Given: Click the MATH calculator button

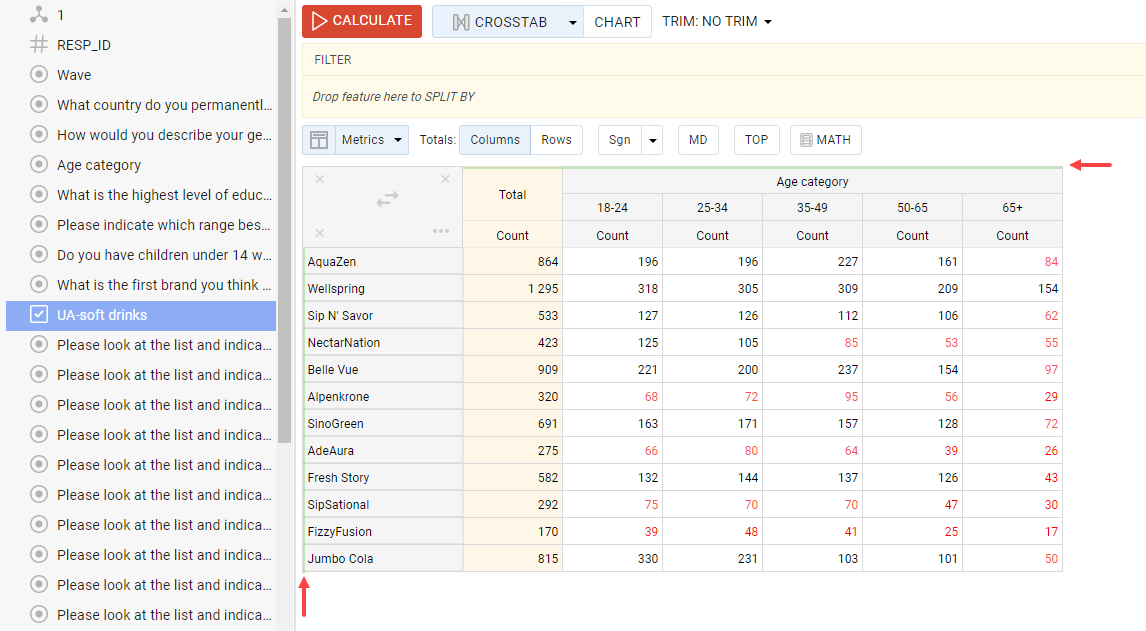Looking at the screenshot, I should coord(825,140).
